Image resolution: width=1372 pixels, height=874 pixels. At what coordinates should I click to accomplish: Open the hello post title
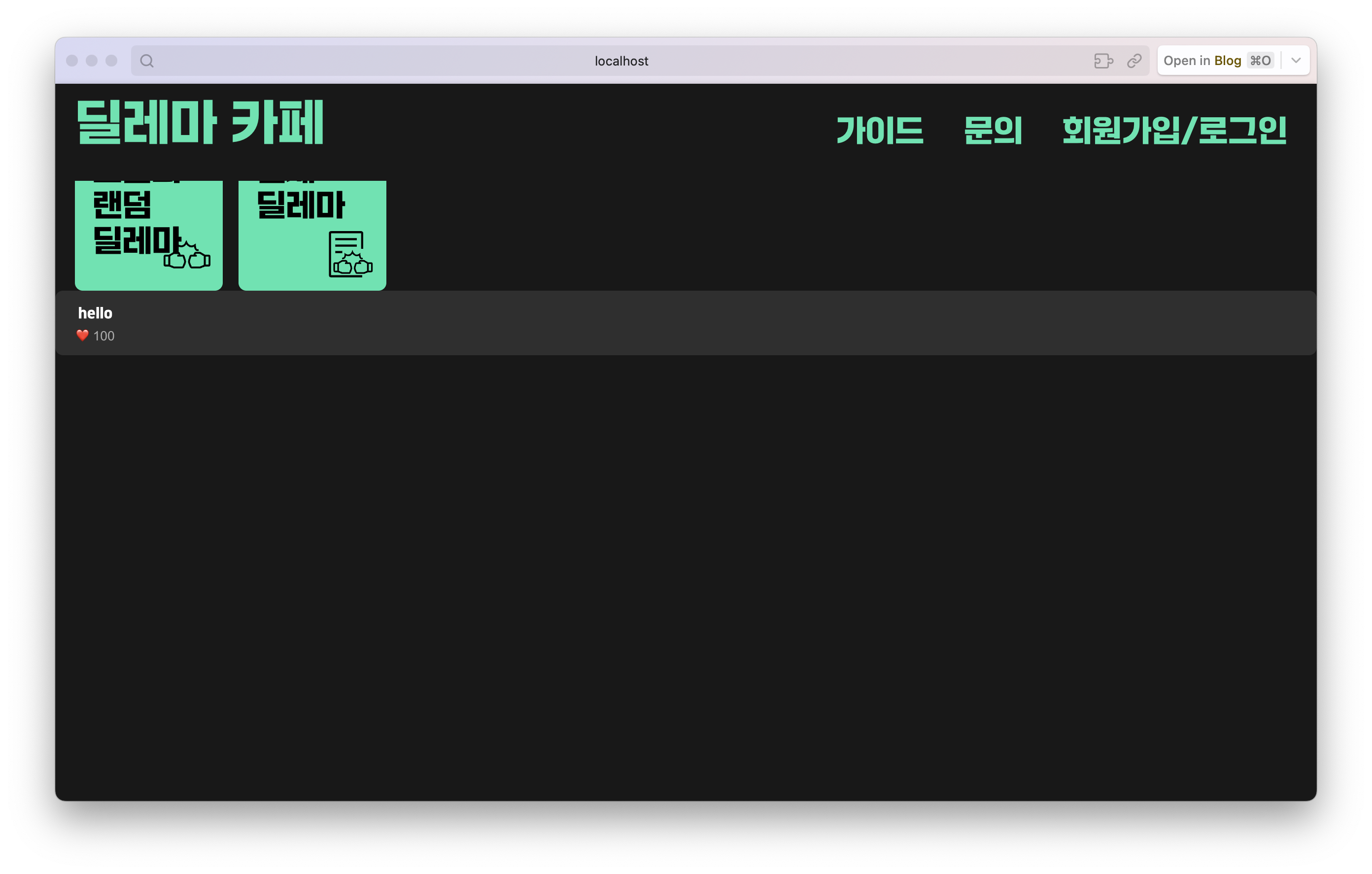(95, 313)
